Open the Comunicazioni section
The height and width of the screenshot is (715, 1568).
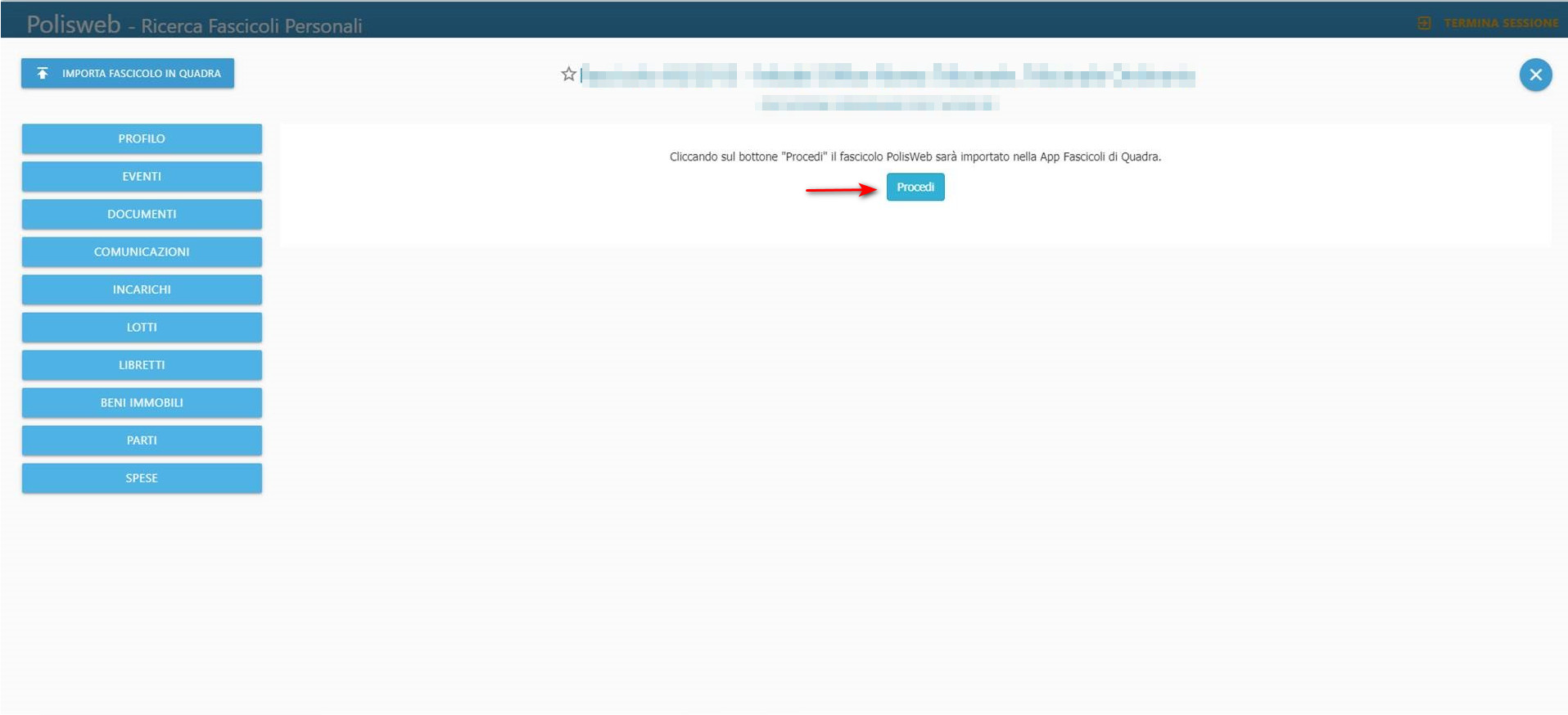click(x=142, y=251)
